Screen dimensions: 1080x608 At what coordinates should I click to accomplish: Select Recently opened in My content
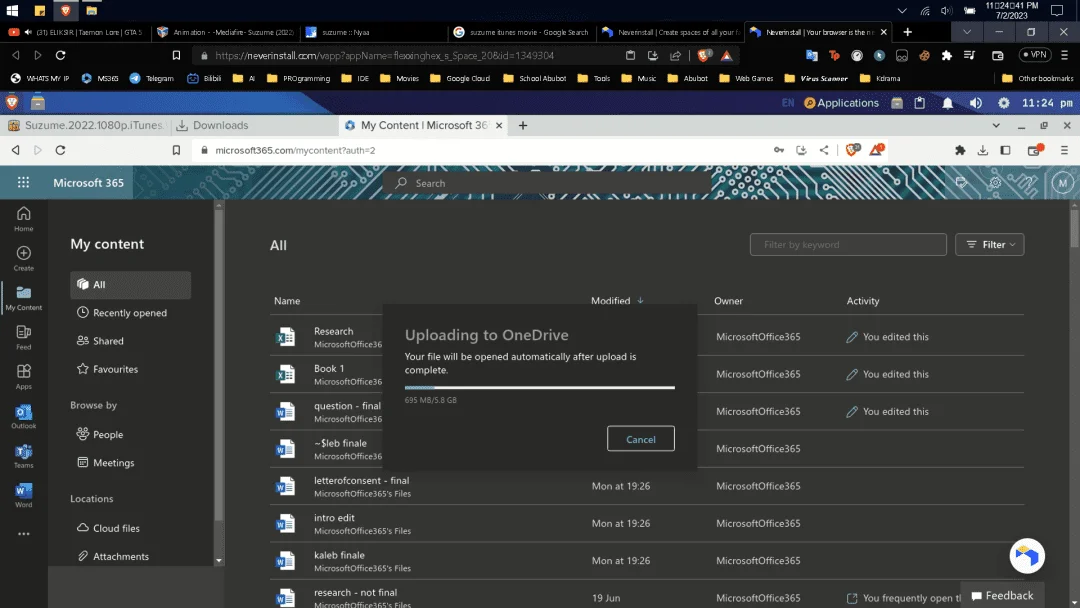tap(130, 313)
